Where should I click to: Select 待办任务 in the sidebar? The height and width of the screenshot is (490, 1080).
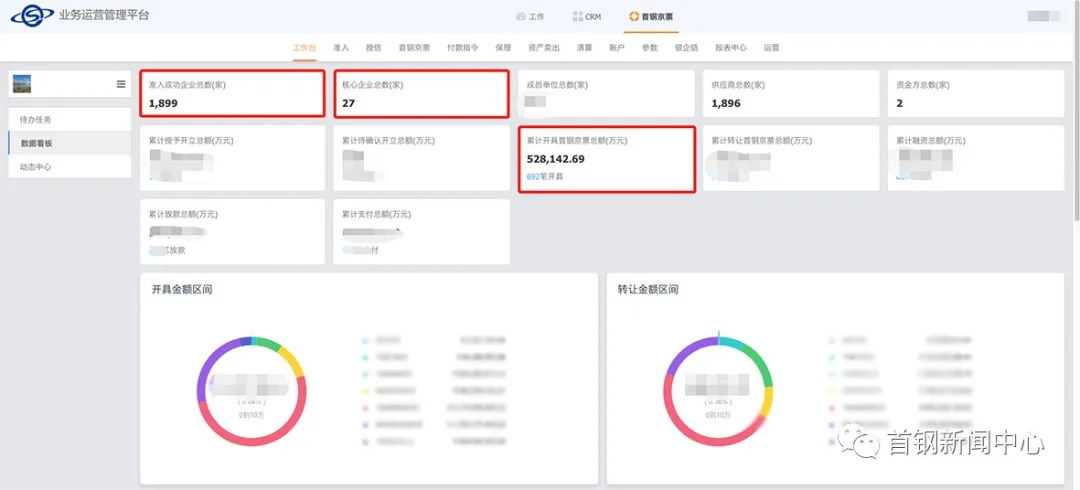click(x=36, y=120)
